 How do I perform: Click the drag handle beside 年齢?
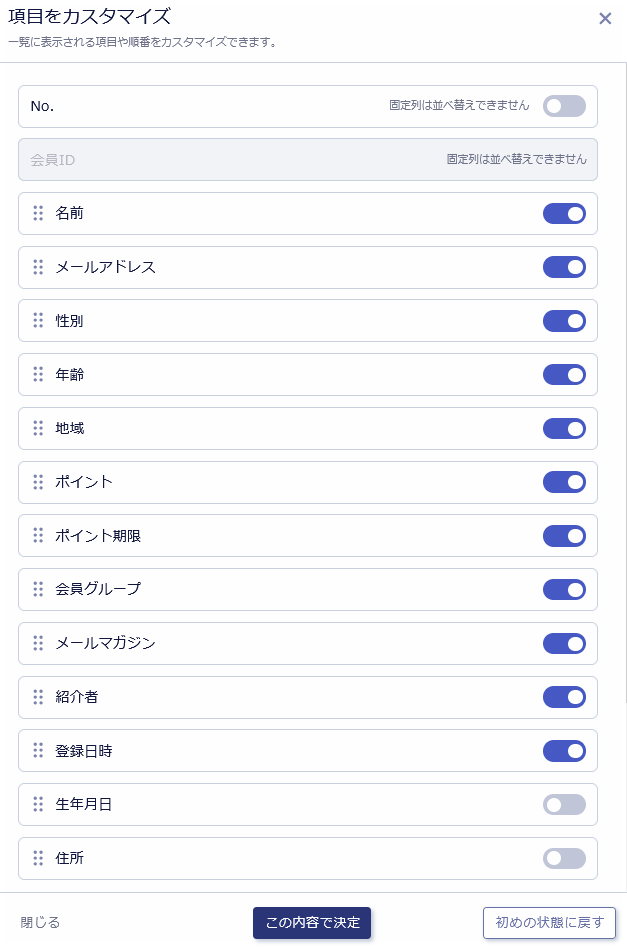point(38,374)
